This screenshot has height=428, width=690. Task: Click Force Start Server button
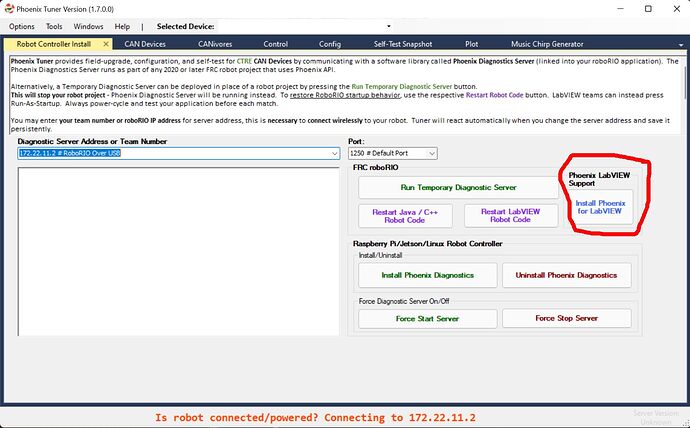[427, 318]
